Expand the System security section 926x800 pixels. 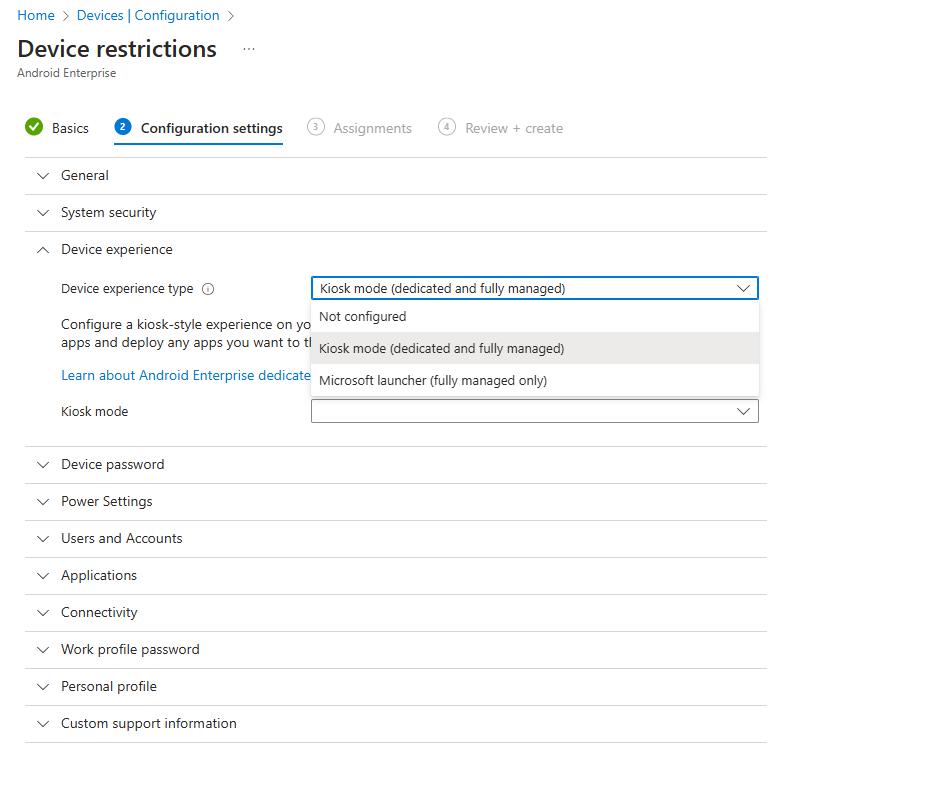pos(108,212)
